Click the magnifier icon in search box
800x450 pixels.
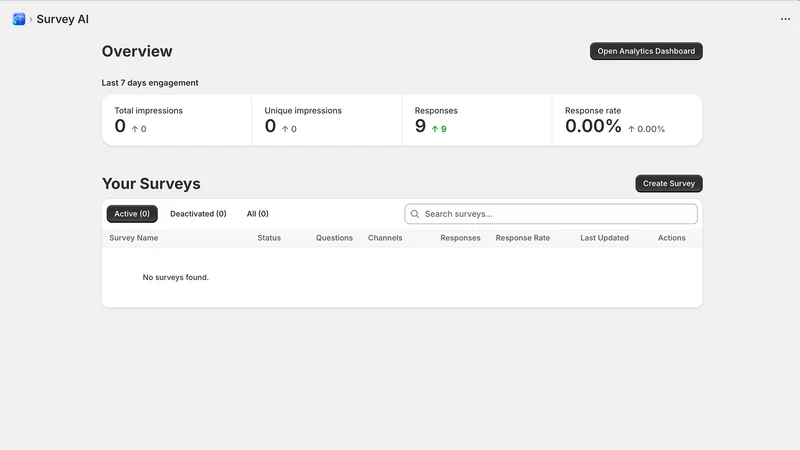pyautogui.click(x=415, y=214)
